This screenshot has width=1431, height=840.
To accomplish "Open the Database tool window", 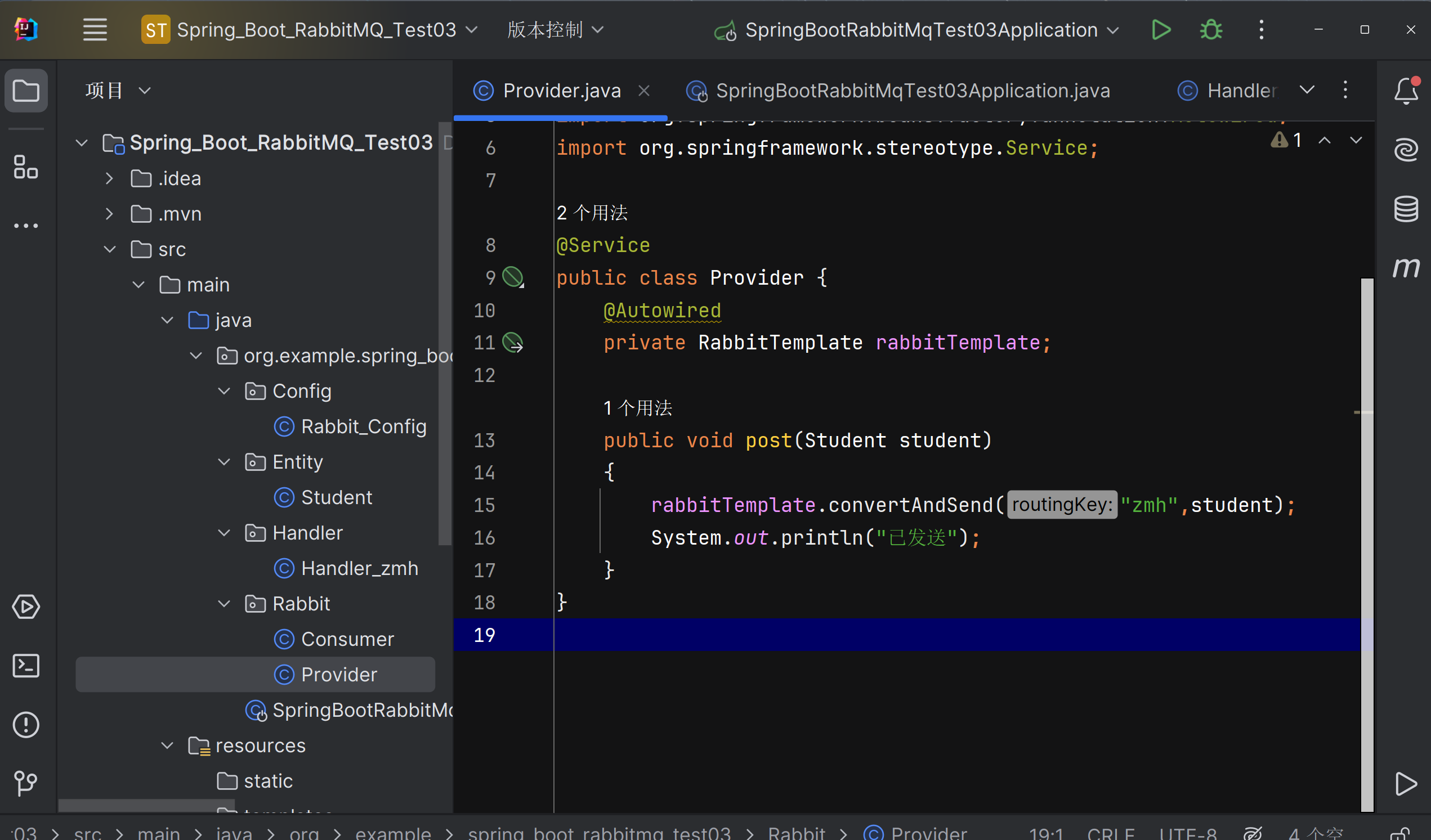I will pyautogui.click(x=1406, y=209).
